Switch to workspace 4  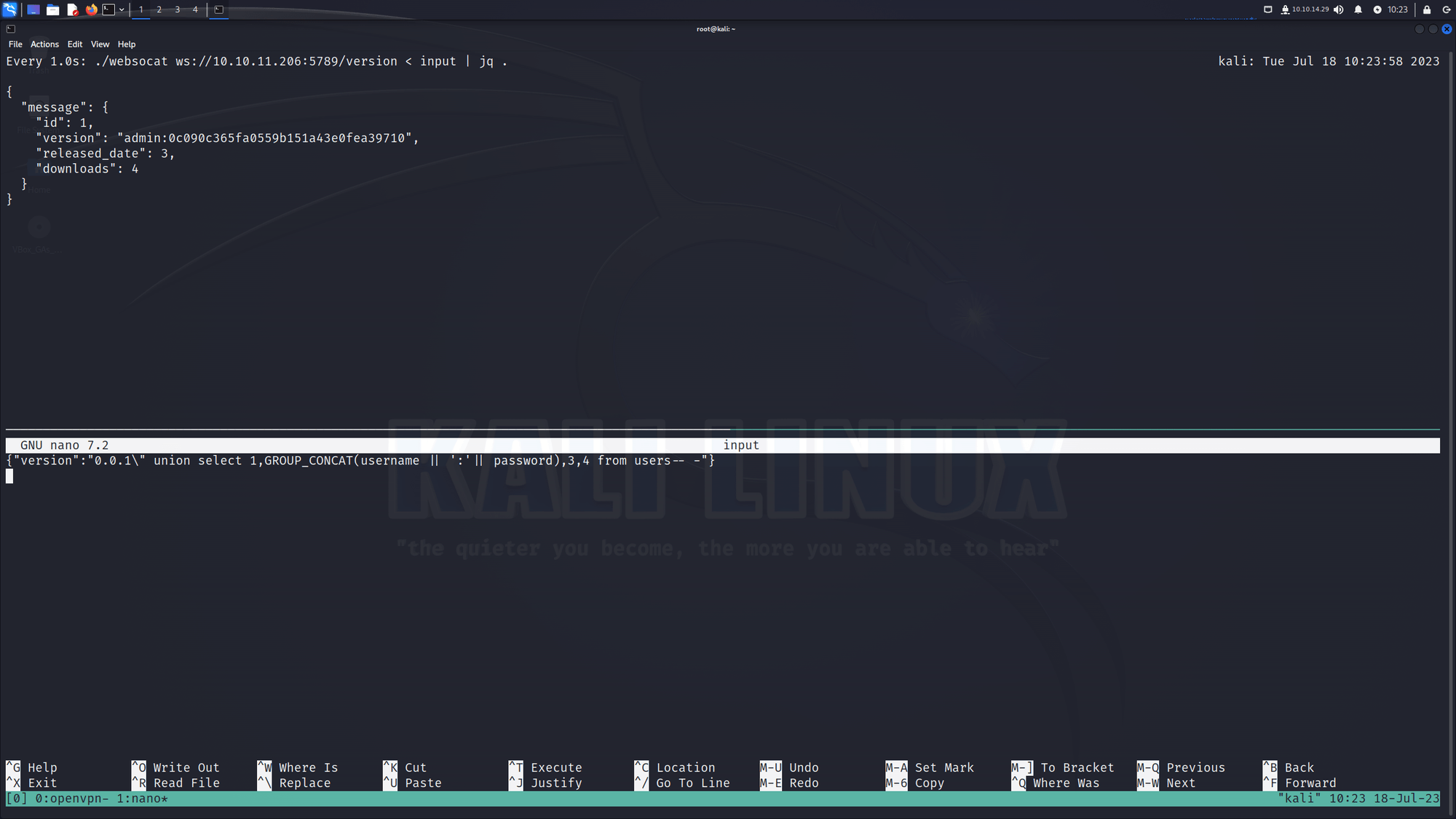tap(195, 9)
